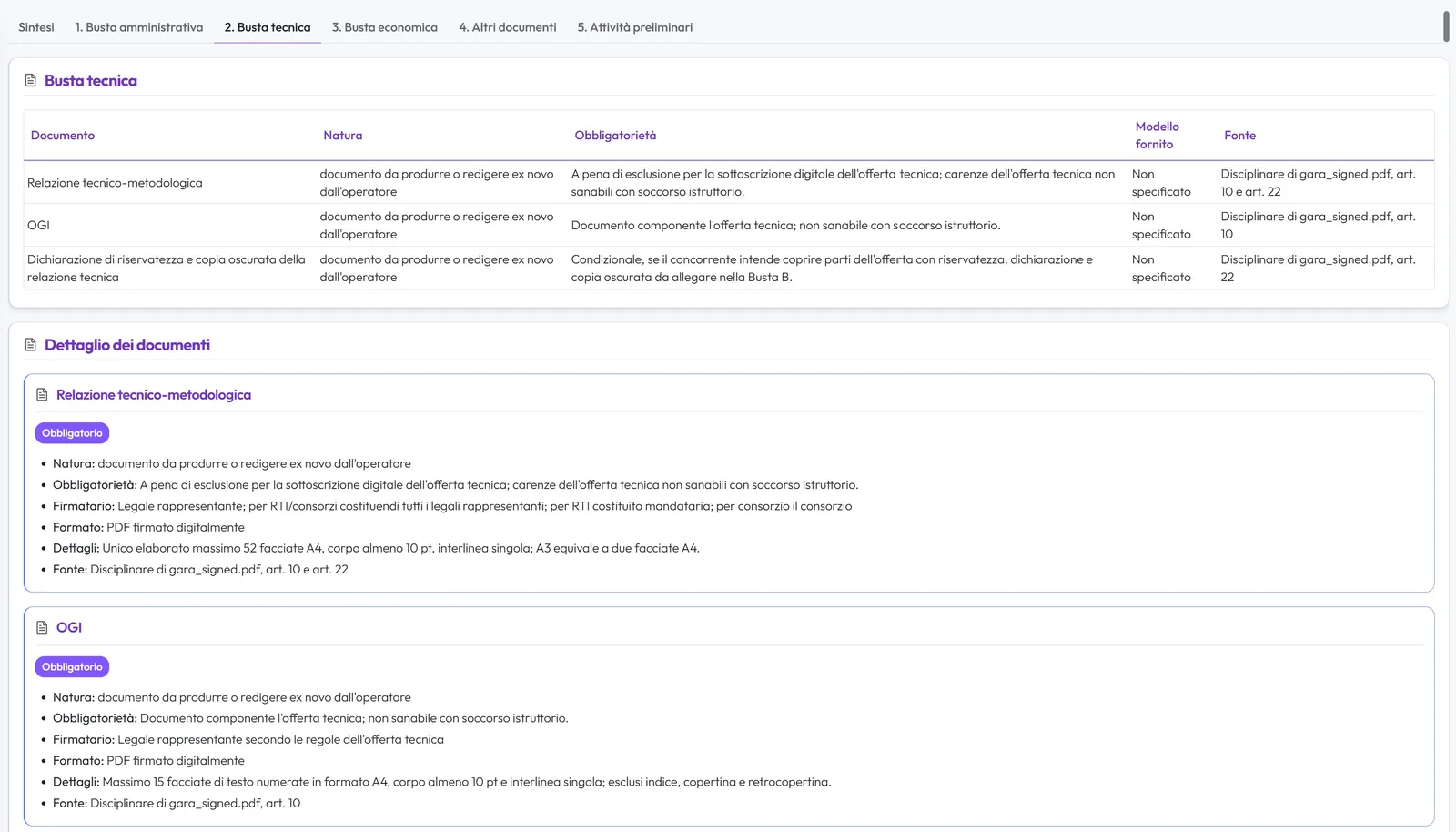Open the Sintesi tab
This screenshot has height=832, width=1456.
36,27
